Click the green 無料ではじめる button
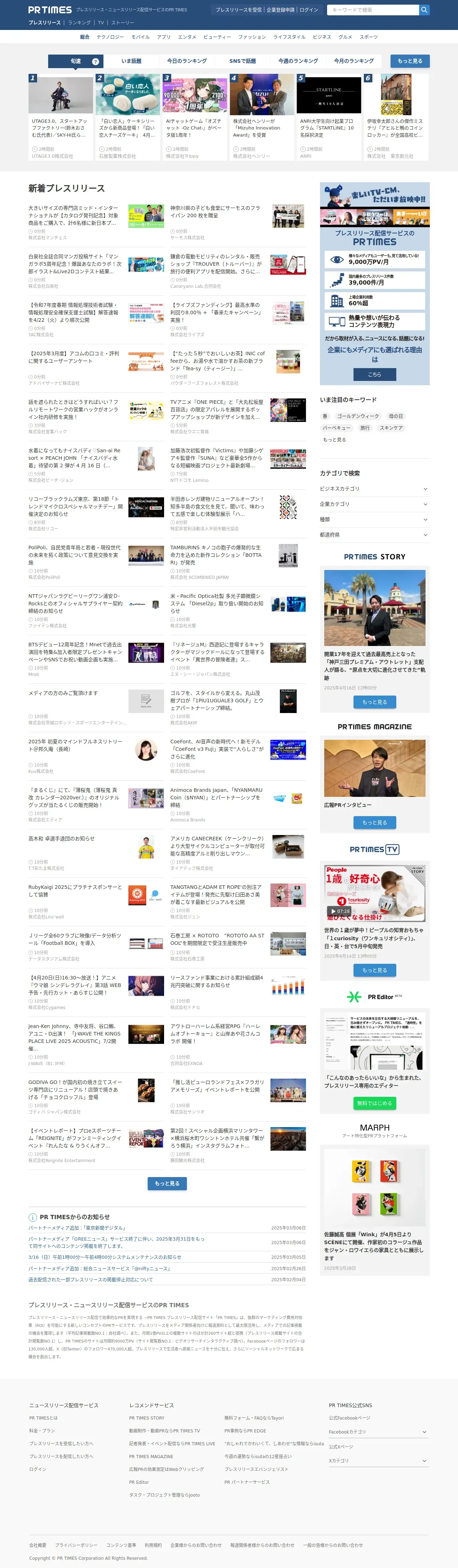This screenshot has width=458, height=1568. tap(375, 1103)
